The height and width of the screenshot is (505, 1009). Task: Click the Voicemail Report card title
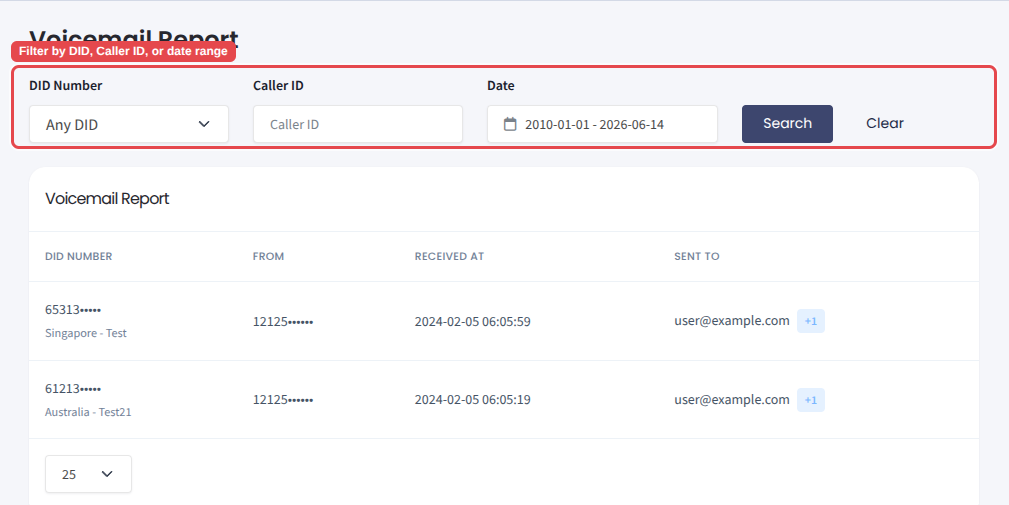point(107,199)
